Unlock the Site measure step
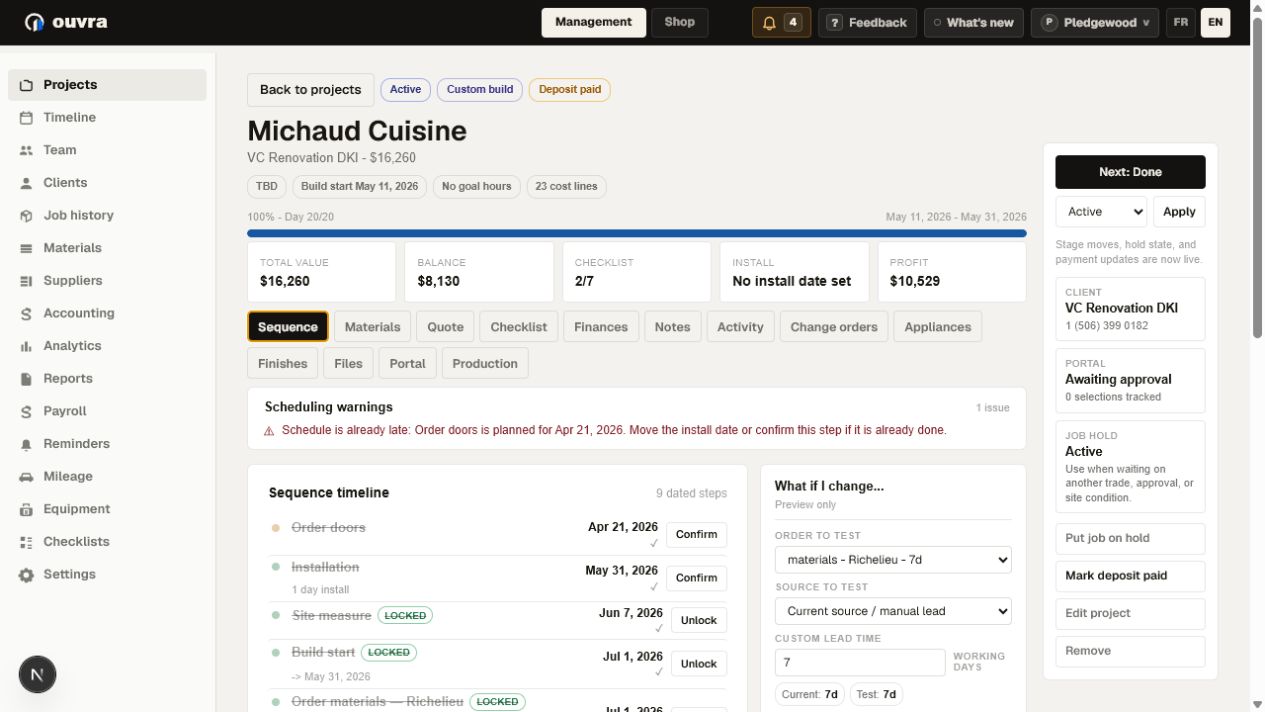 (699, 621)
